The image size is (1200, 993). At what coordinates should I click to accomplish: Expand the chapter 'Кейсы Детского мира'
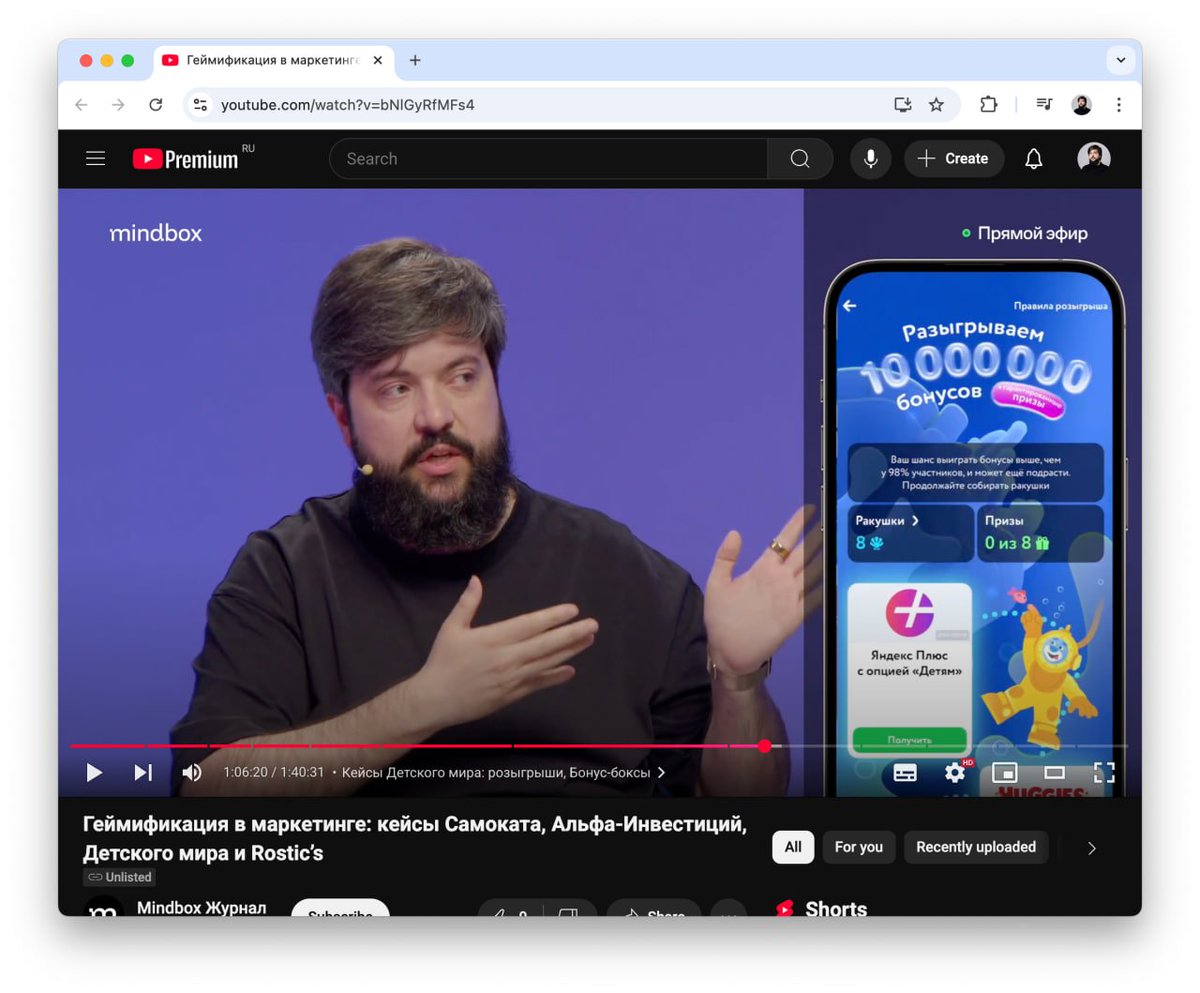tap(503, 772)
